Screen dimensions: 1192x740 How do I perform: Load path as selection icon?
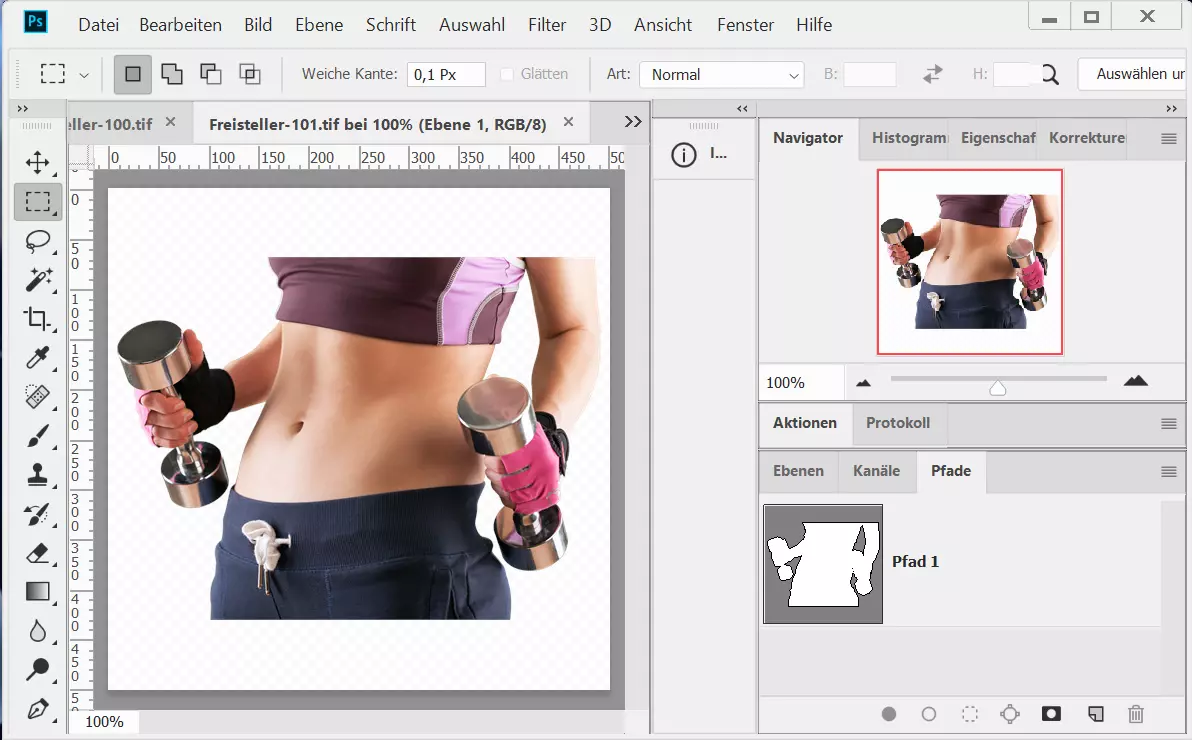pos(969,714)
